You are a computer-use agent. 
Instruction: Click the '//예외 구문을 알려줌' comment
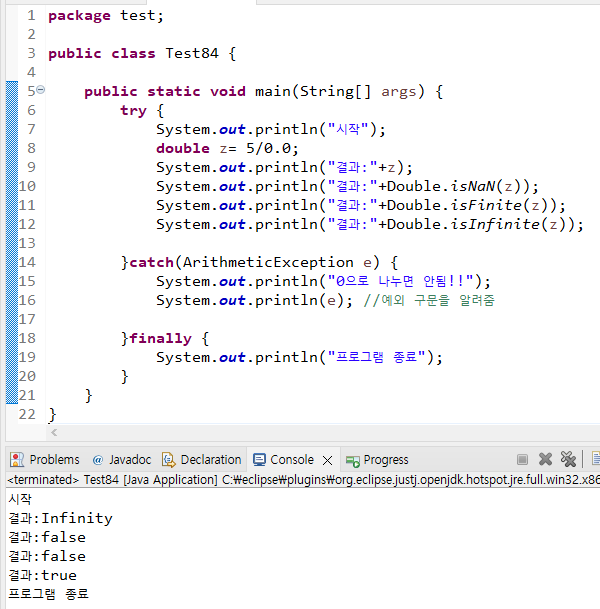point(429,300)
